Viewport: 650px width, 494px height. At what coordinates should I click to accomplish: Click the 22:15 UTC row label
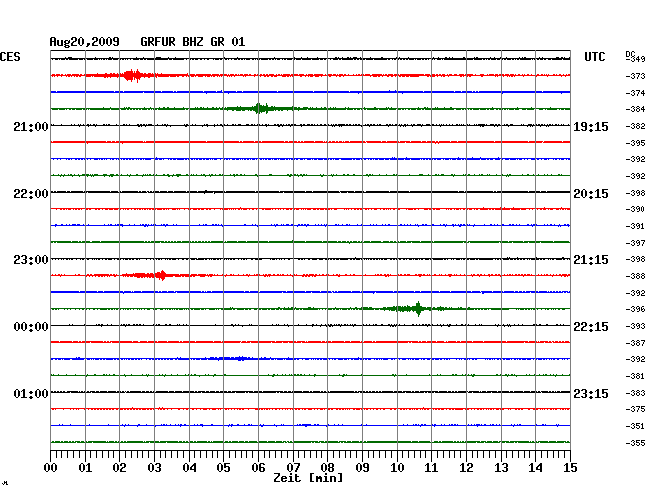coord(591,327)
